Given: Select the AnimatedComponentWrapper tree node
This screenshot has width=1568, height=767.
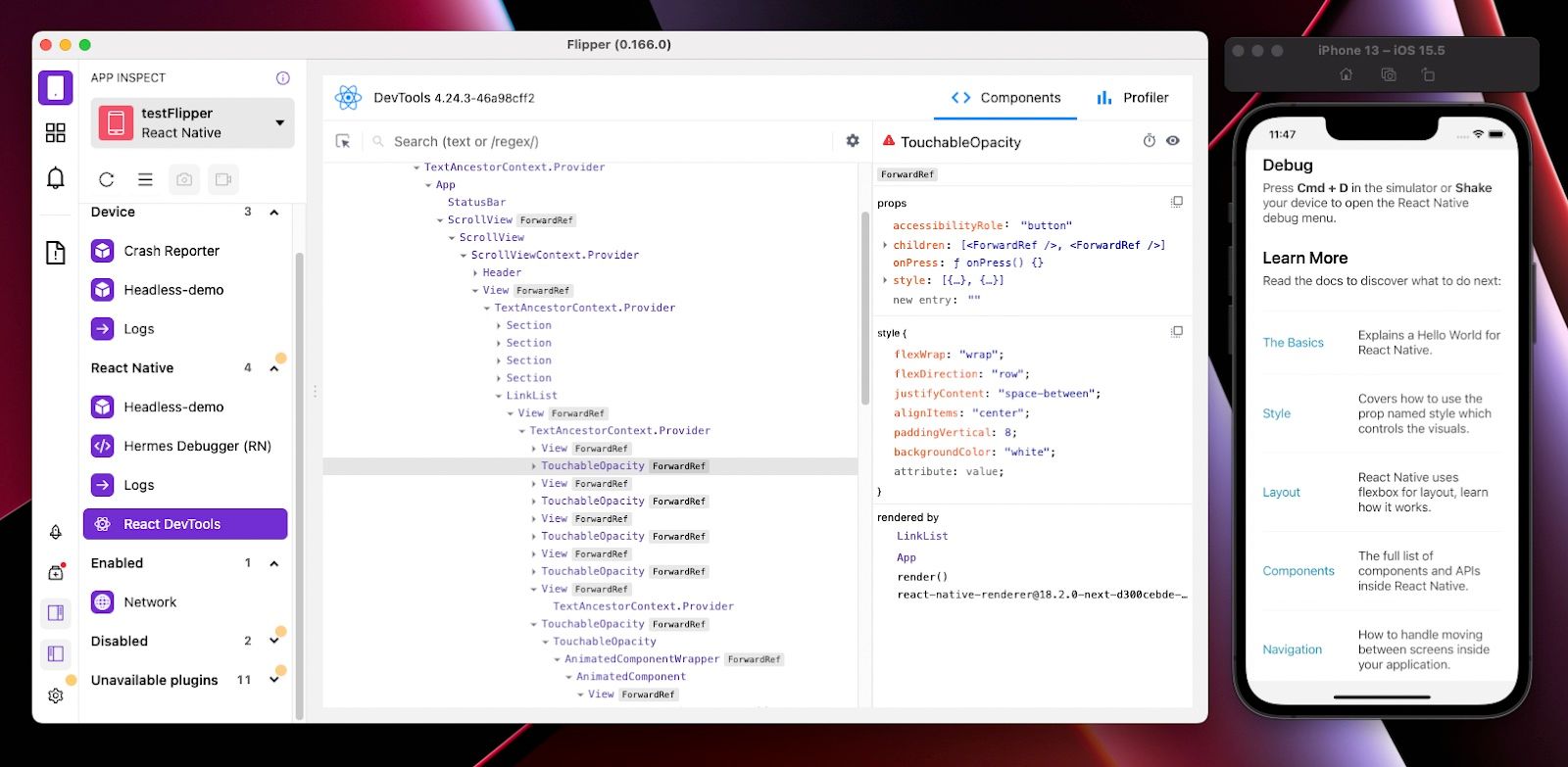Looking at the screenshot, I should tap(642, 659).
